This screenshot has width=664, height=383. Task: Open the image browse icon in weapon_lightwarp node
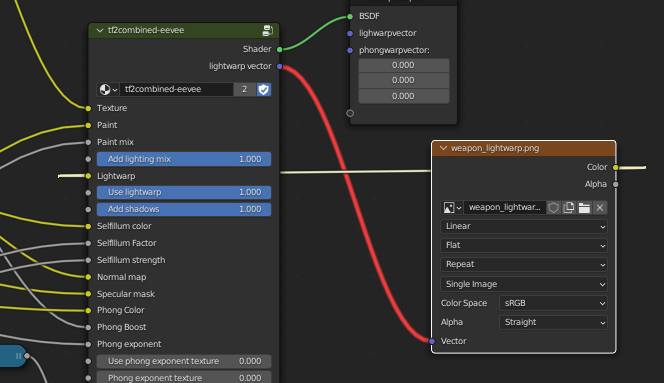pyautogui.click(x=452, y=208)
